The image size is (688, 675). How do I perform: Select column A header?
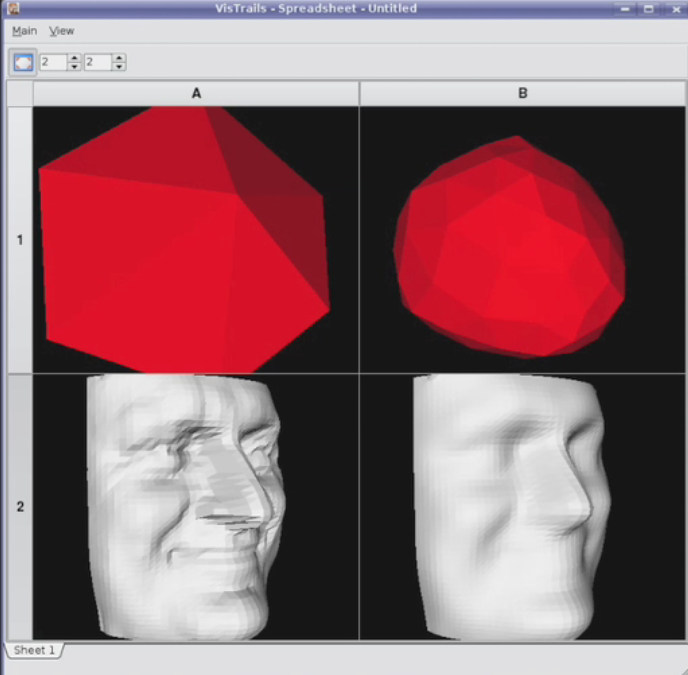[x=196, y=93]
